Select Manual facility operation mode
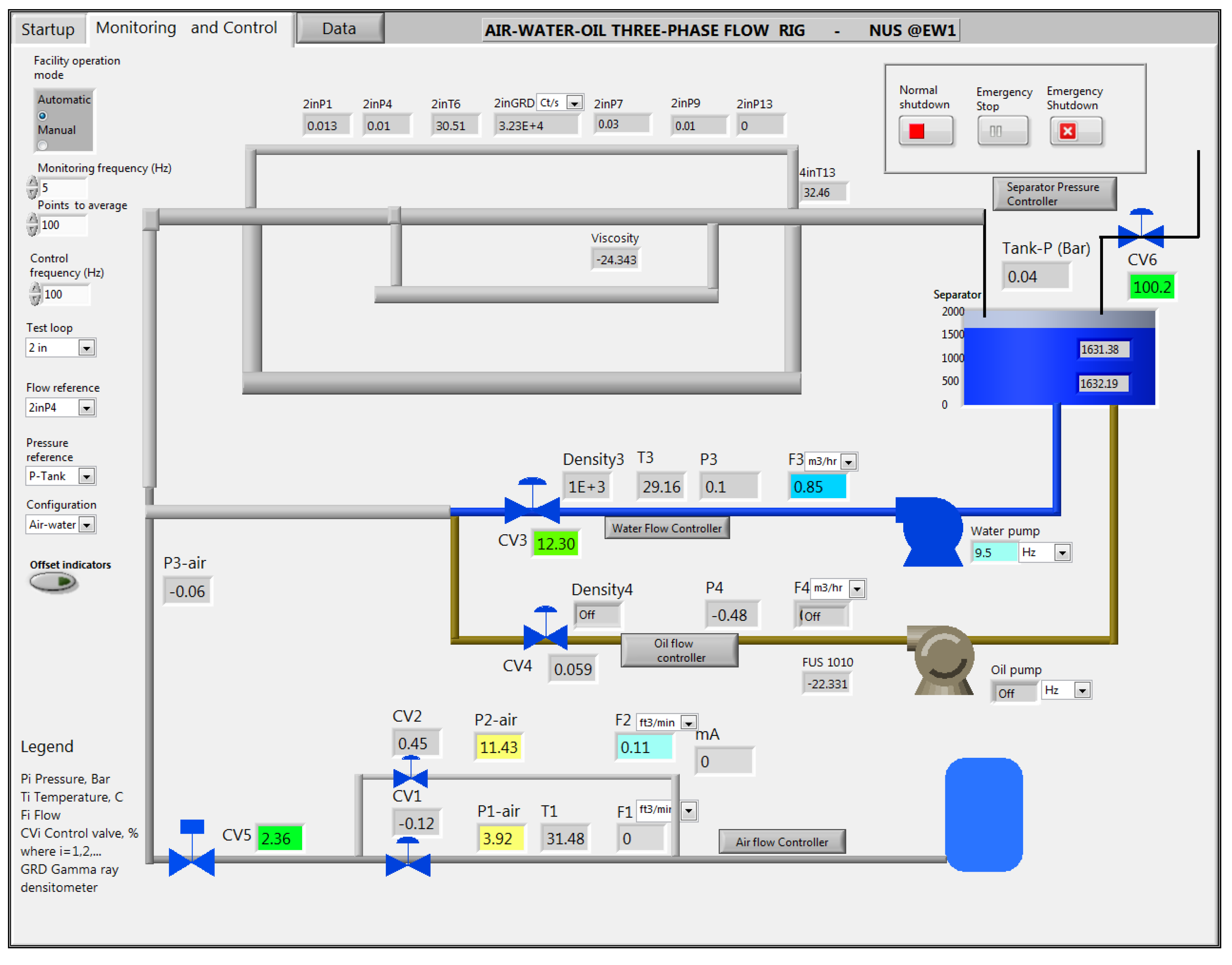Screen dimensions: 1232x965 click(x=42, y=146)
